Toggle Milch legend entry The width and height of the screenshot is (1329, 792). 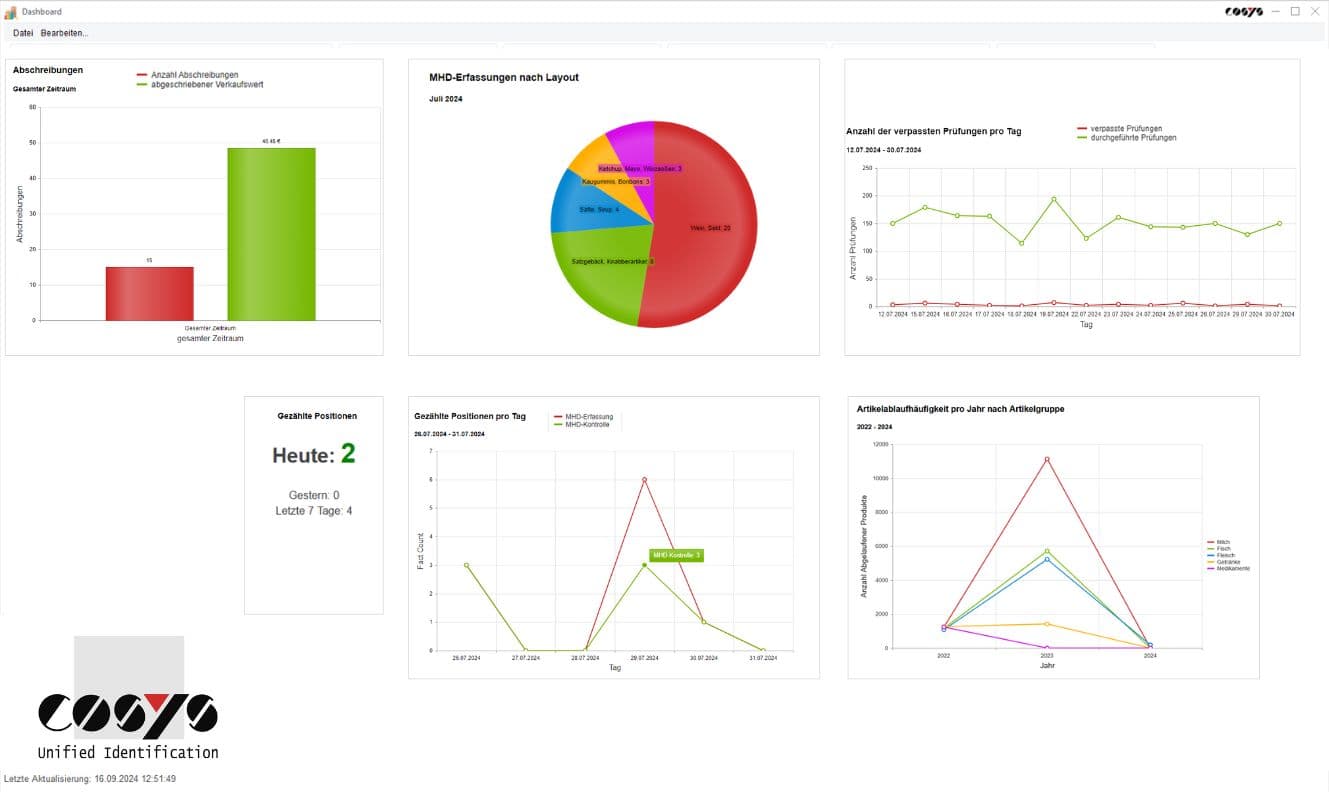pyautogui.click(x=1217, y=542)
